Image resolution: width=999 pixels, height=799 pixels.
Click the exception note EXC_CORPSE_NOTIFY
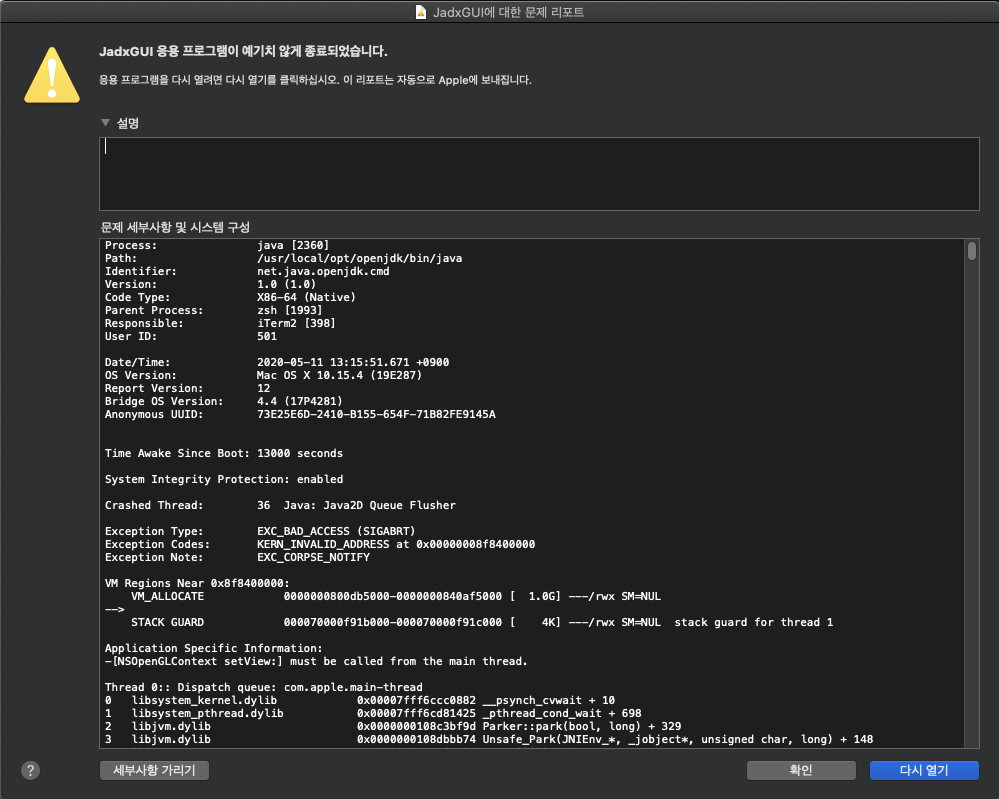(x=313, y=558)
